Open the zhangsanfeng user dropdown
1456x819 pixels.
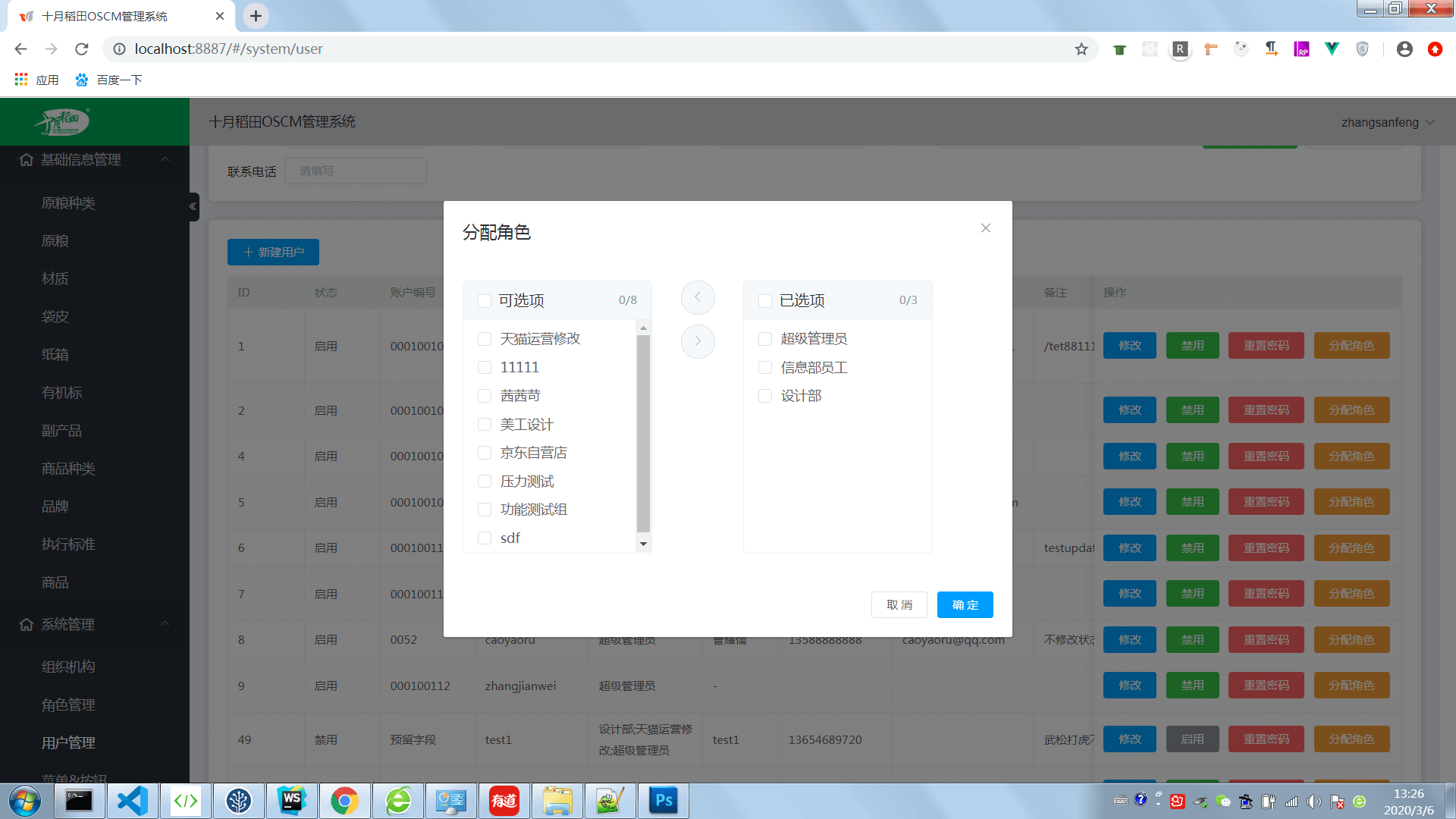click(1387, 122)
